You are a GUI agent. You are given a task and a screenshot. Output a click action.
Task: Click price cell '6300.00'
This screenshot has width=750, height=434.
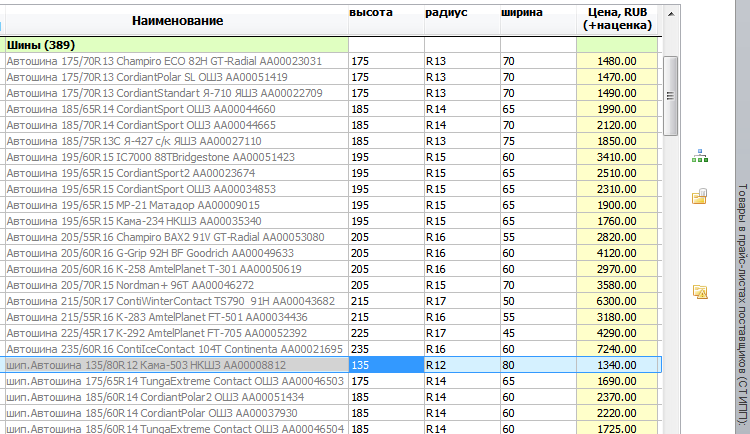[617, 301]
